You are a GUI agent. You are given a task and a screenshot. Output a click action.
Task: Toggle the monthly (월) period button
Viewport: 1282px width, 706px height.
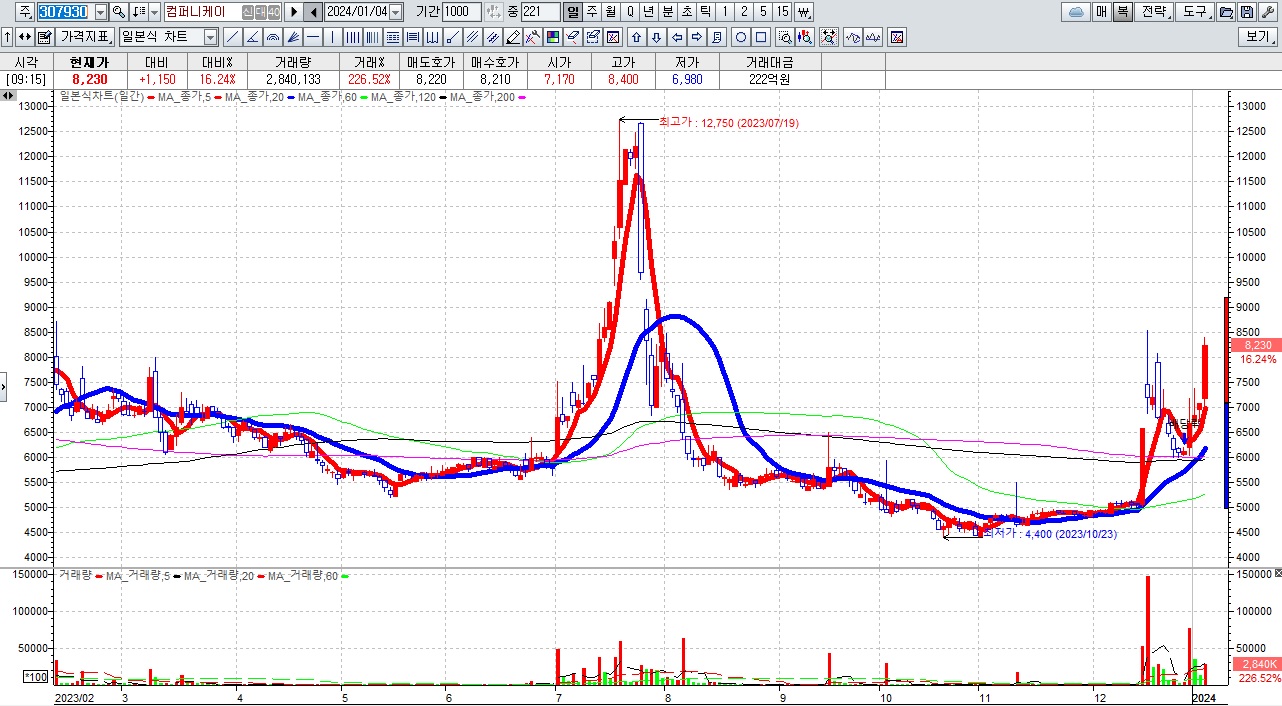[x=611, y=12]
